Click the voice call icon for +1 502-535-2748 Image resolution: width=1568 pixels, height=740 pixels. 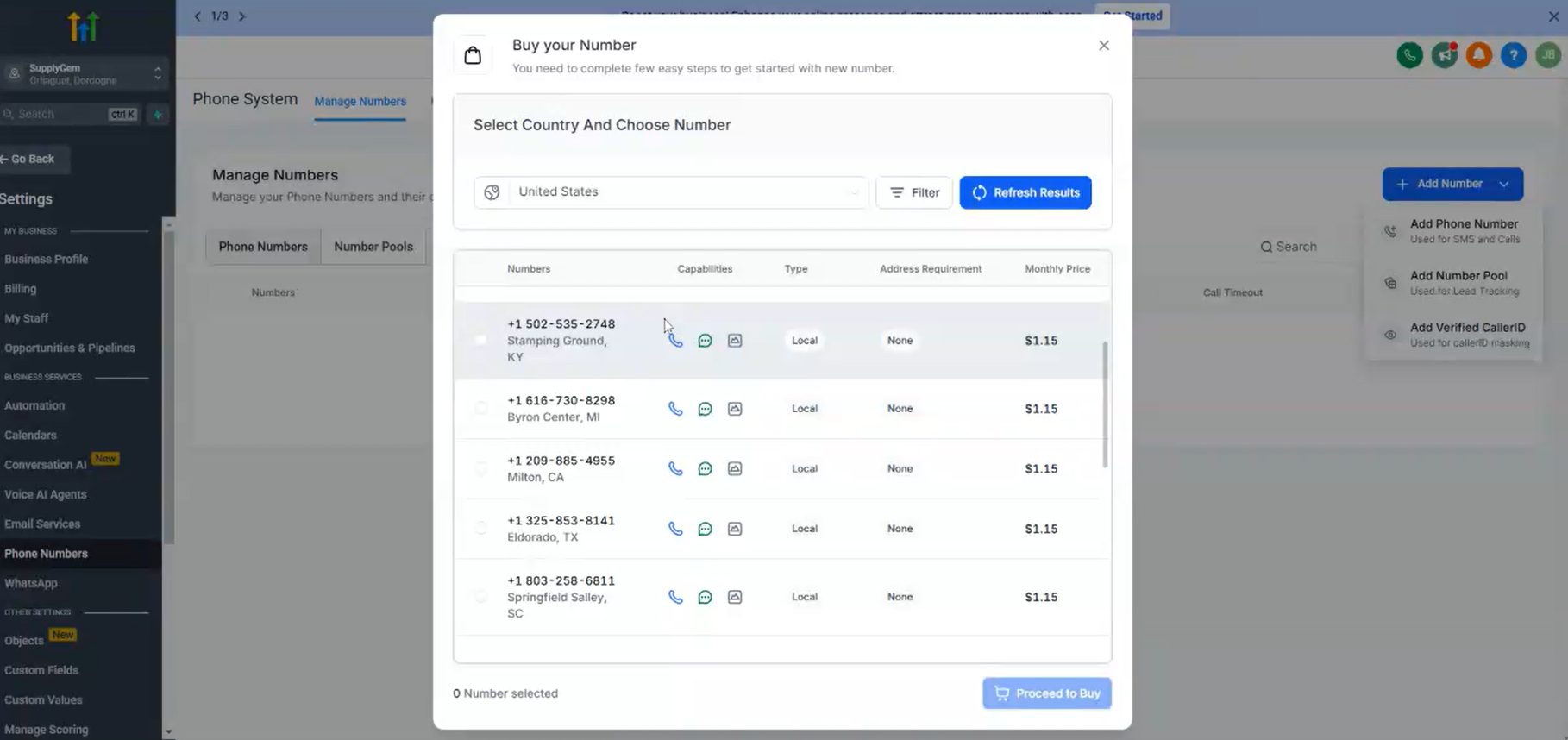(x=675, y=341)
